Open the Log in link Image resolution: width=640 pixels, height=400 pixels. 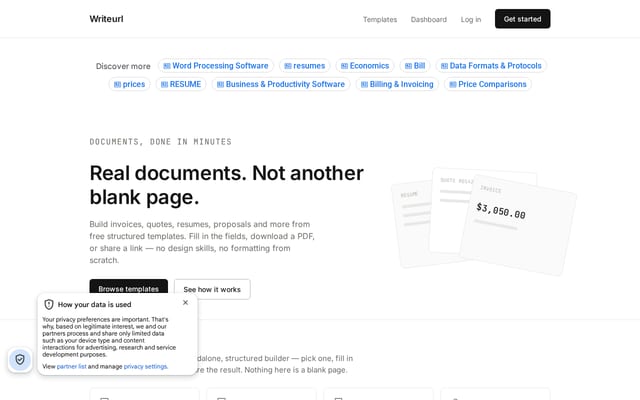(x=471, y=20)
